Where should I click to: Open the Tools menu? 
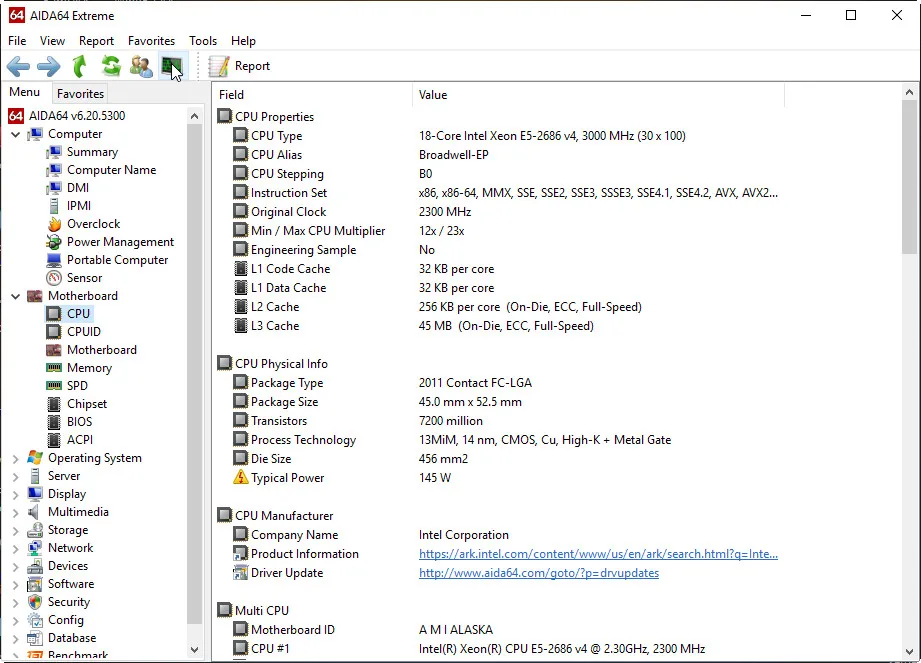(x=203, y=41)
